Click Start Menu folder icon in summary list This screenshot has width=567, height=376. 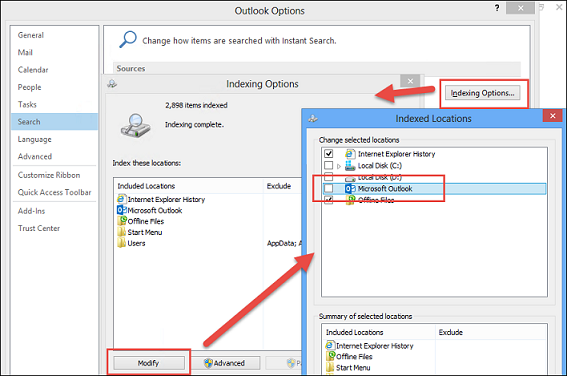pos(330,368)
